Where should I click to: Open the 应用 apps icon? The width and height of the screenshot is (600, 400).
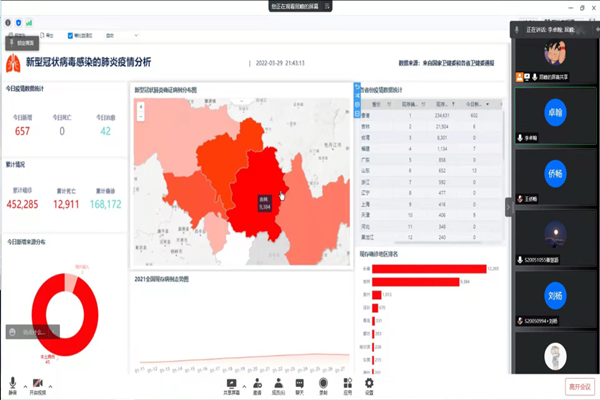click(347, 384)
